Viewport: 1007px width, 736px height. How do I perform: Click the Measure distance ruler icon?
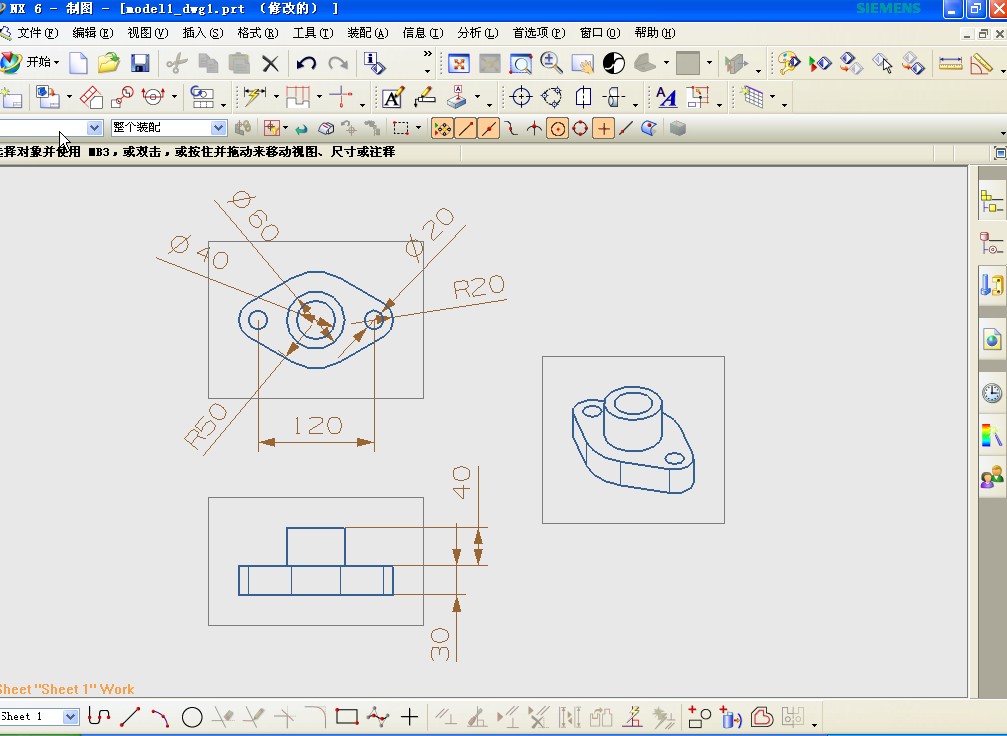click(950, 63)
